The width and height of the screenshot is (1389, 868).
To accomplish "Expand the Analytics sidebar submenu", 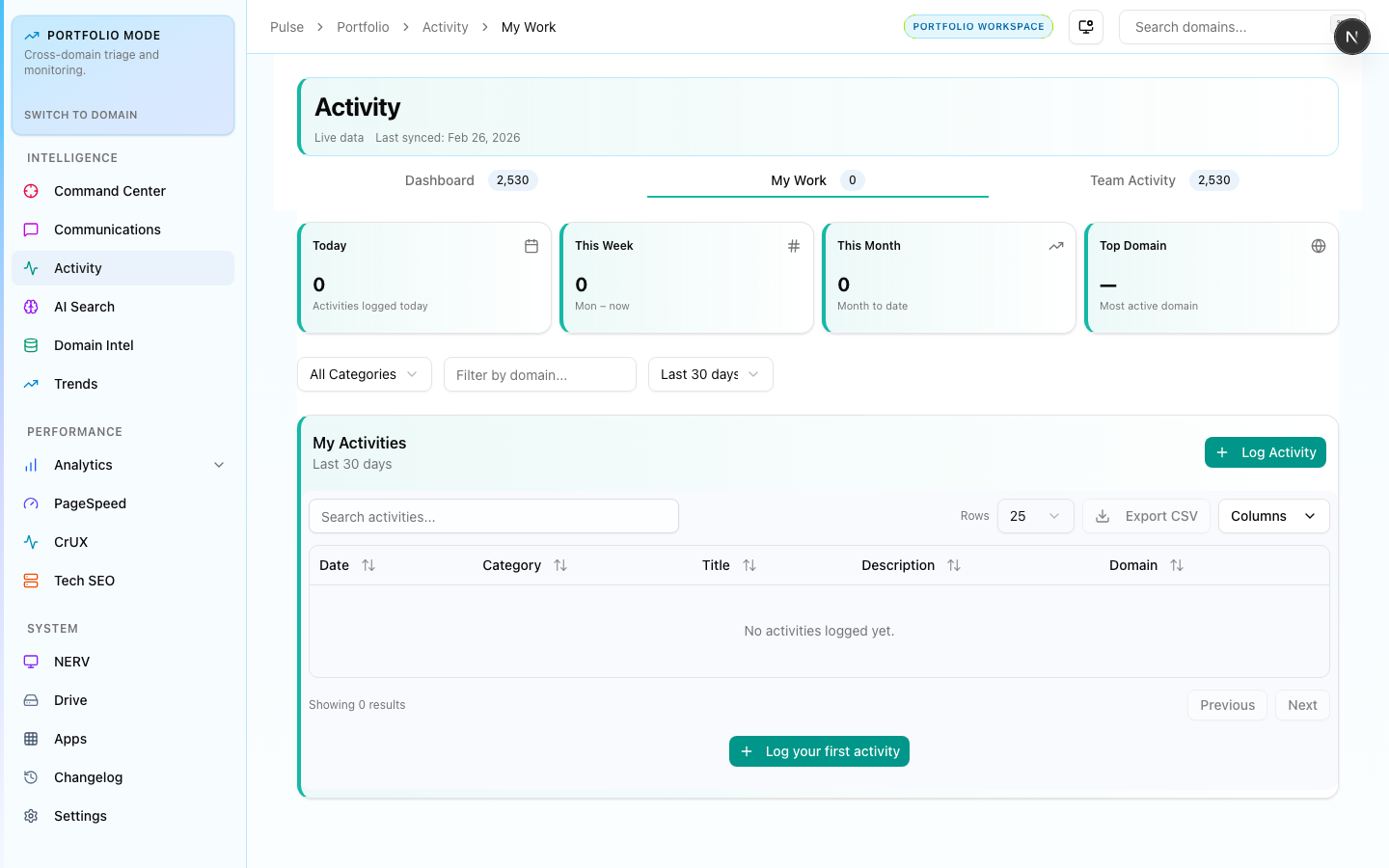I will pyautogui.click(x=219, y=465).
